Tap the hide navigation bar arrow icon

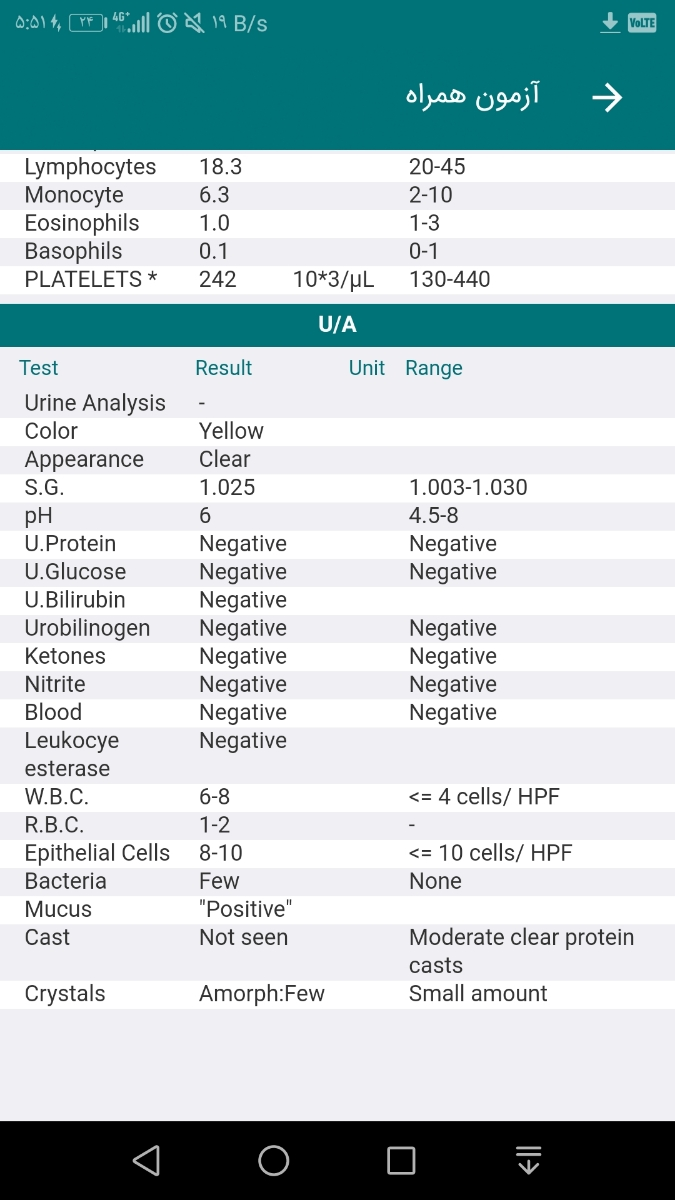(x=528, y=1160)
